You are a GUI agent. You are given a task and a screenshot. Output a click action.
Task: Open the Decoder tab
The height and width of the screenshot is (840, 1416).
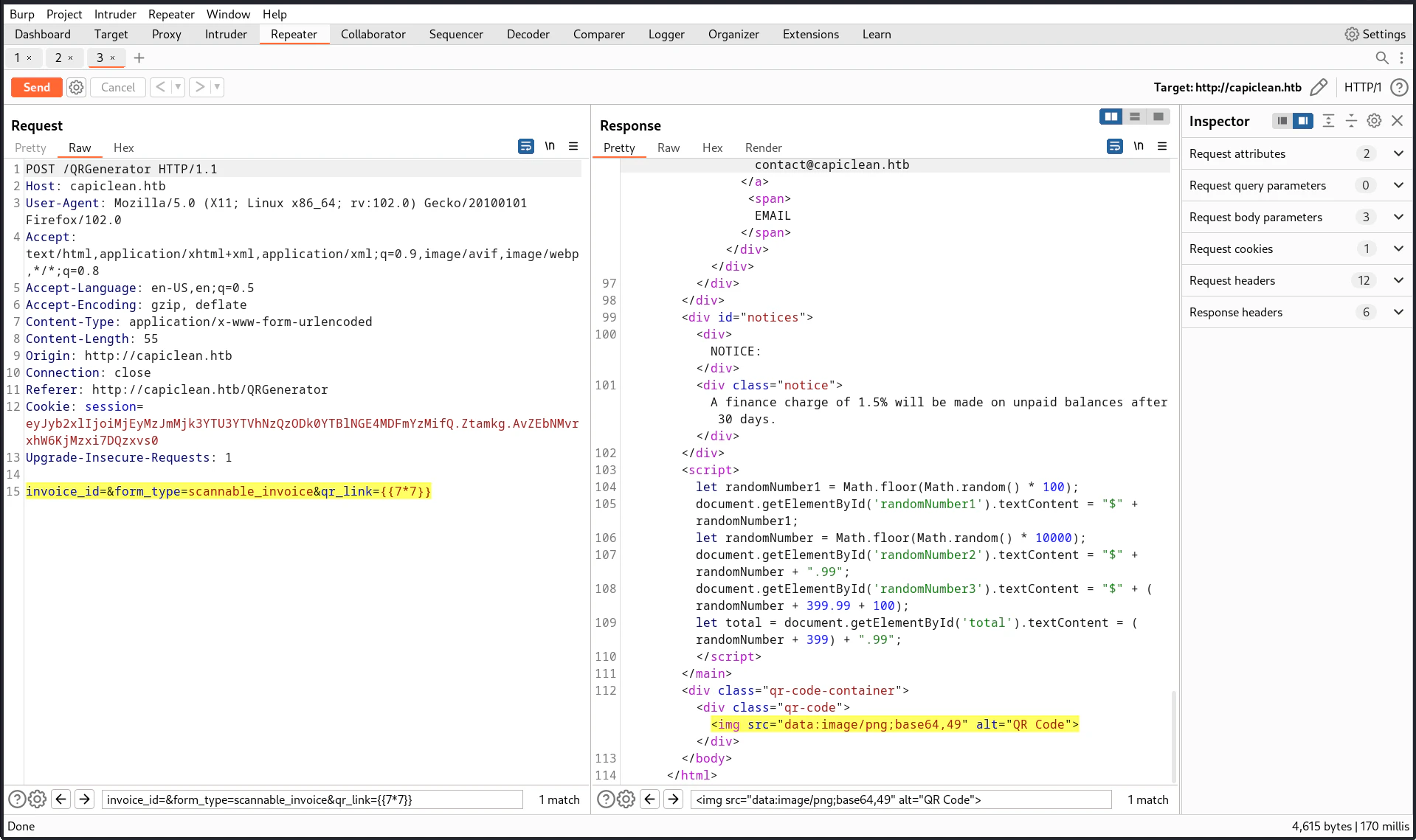pos(528,34)
